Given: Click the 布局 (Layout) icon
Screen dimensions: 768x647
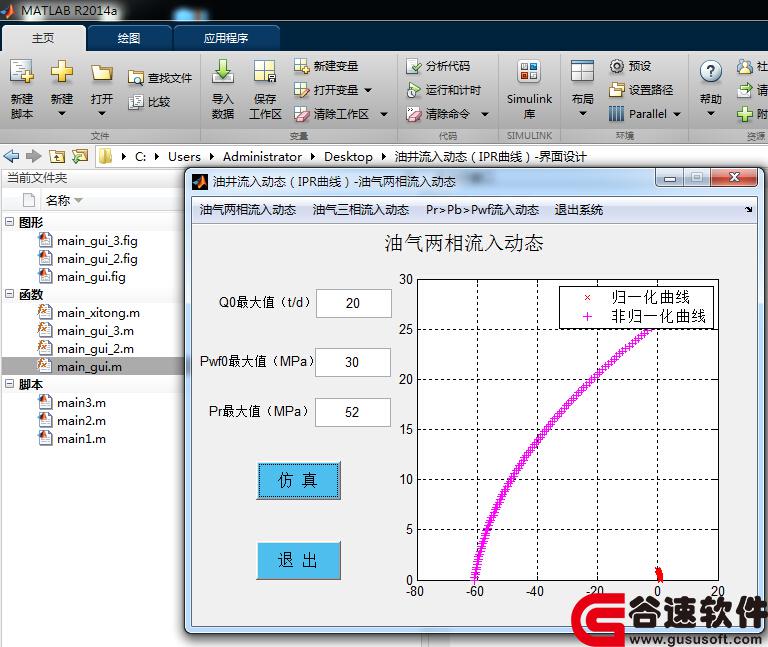Looking at the screenshot, I should 582,72.
